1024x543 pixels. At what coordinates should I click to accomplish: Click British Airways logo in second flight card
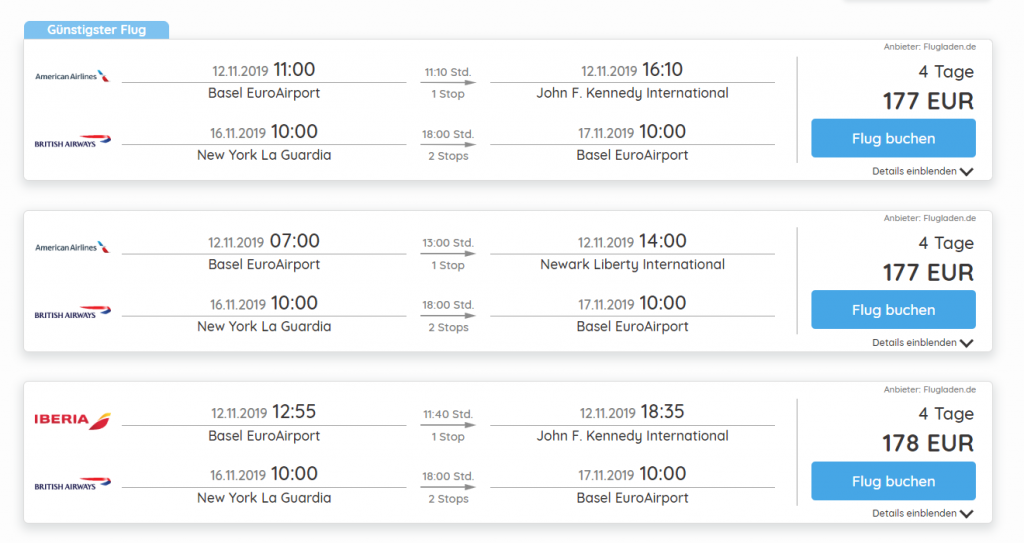[x=72, y=314]
